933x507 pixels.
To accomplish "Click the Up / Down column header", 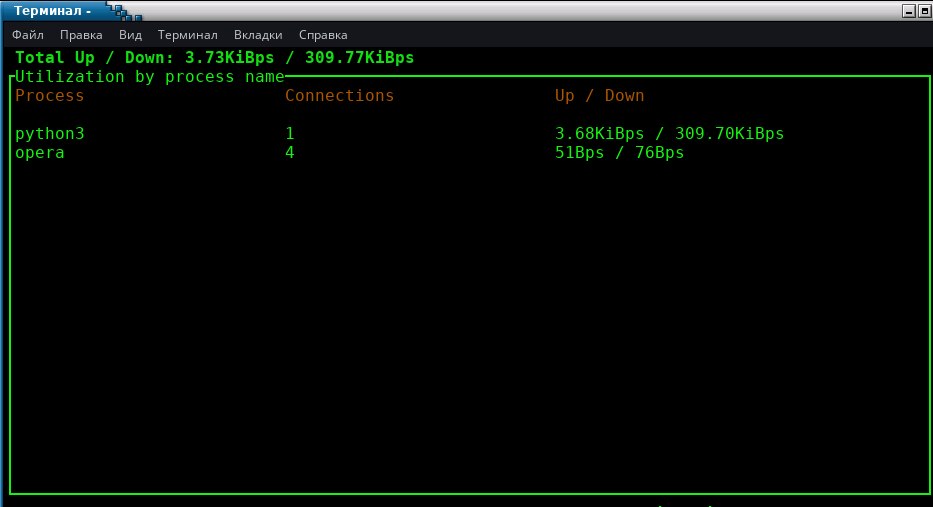I will pos(599,96).
